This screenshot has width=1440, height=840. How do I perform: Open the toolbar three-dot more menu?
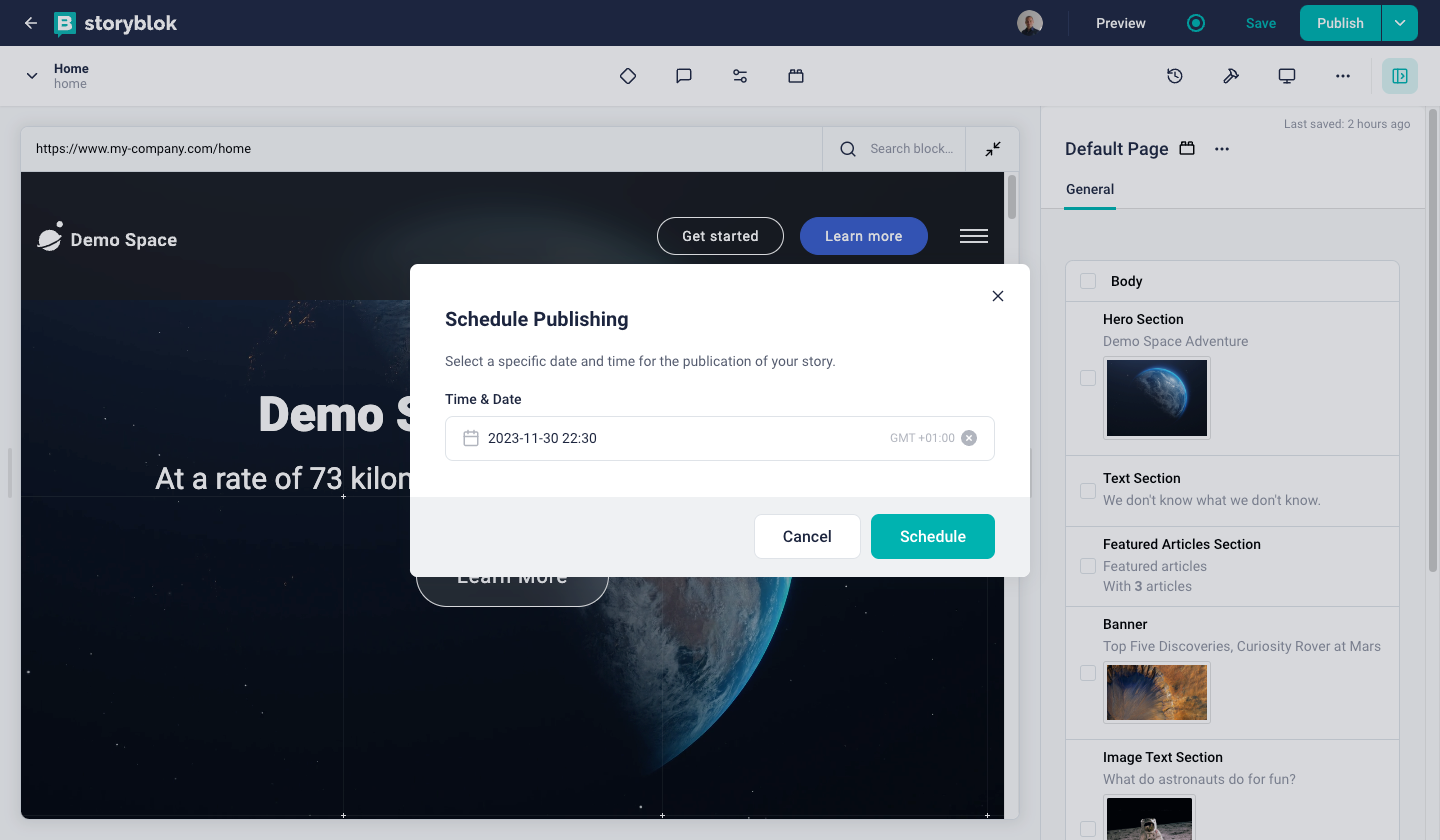tap(1343, 76)
